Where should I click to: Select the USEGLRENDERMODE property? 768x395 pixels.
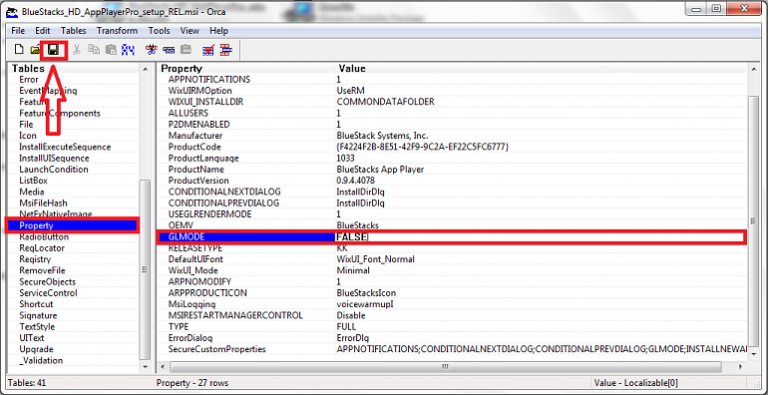pos(210,214)
